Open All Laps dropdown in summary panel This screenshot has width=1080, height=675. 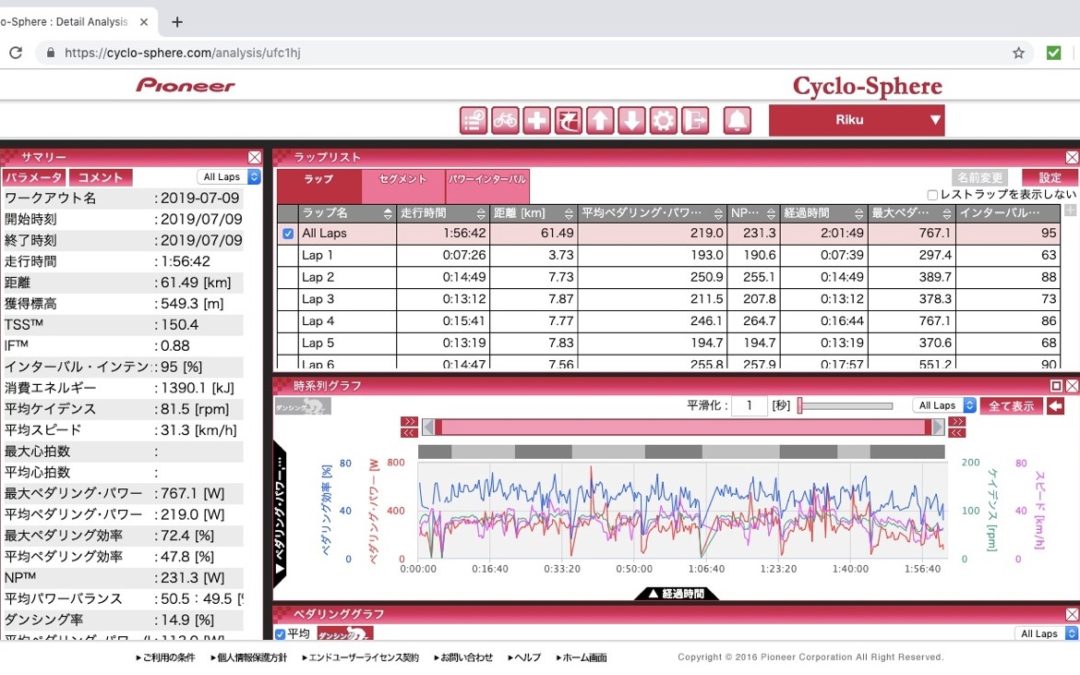coord(229,177)
